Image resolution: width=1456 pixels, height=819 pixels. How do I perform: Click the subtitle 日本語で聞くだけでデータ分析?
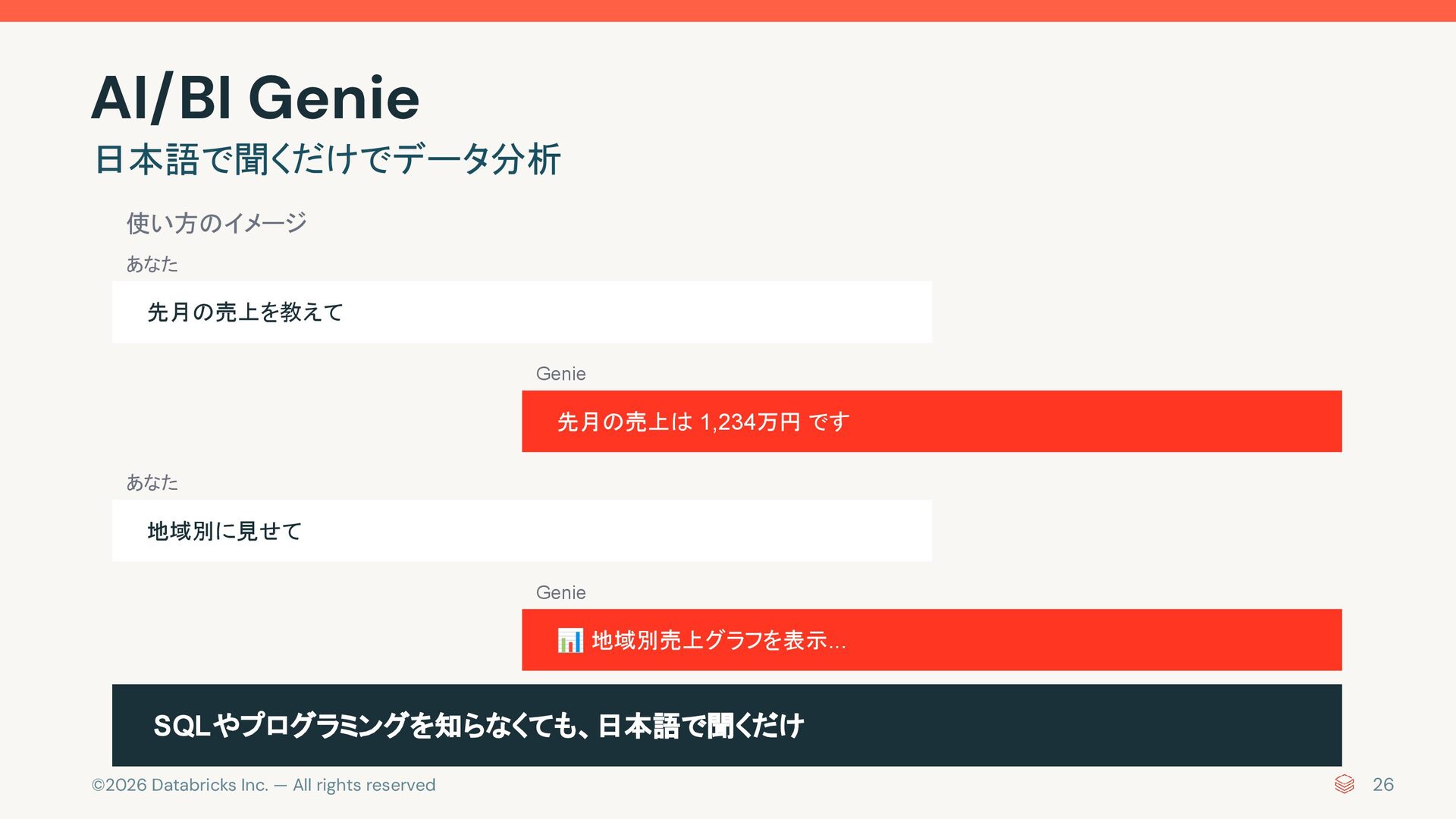coord(328,160)
